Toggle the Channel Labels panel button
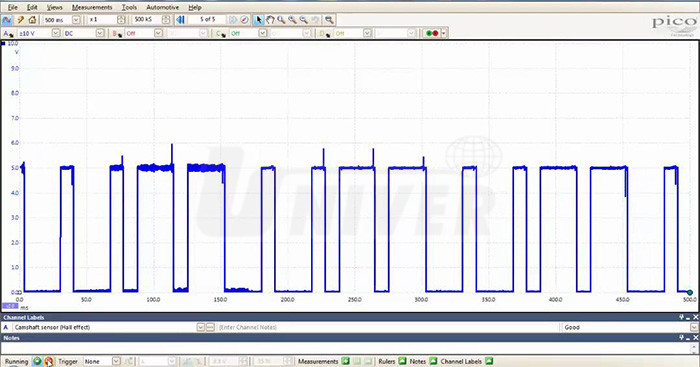 click(x=489, y=361)
